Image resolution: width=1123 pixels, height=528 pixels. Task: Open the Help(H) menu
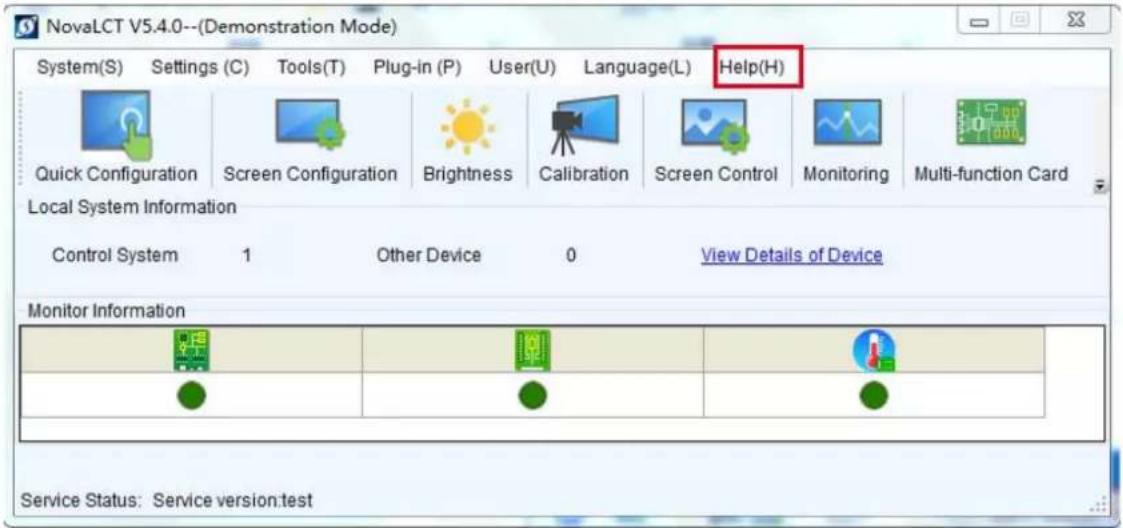tap(753, 68)
